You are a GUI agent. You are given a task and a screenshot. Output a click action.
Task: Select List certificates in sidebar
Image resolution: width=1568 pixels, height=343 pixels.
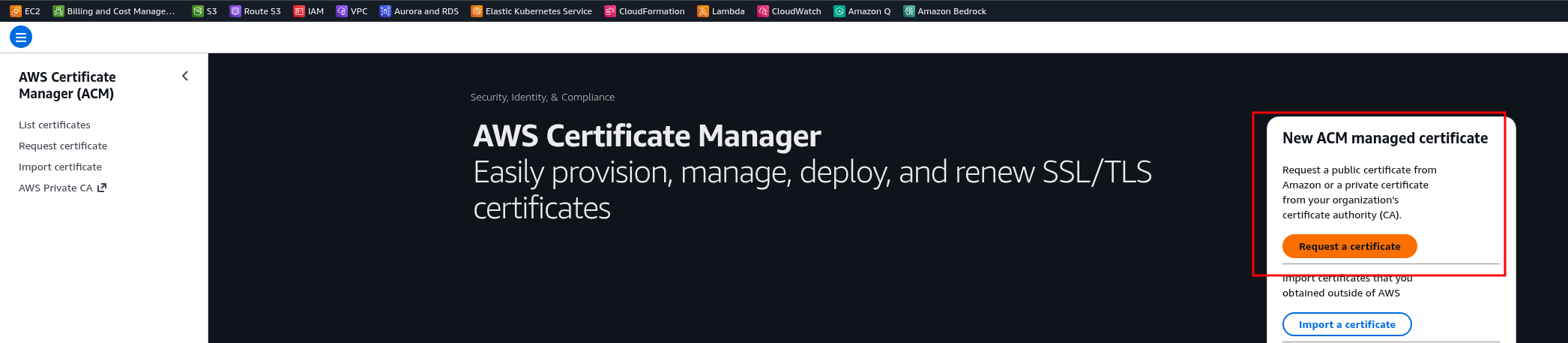(55, 125)
